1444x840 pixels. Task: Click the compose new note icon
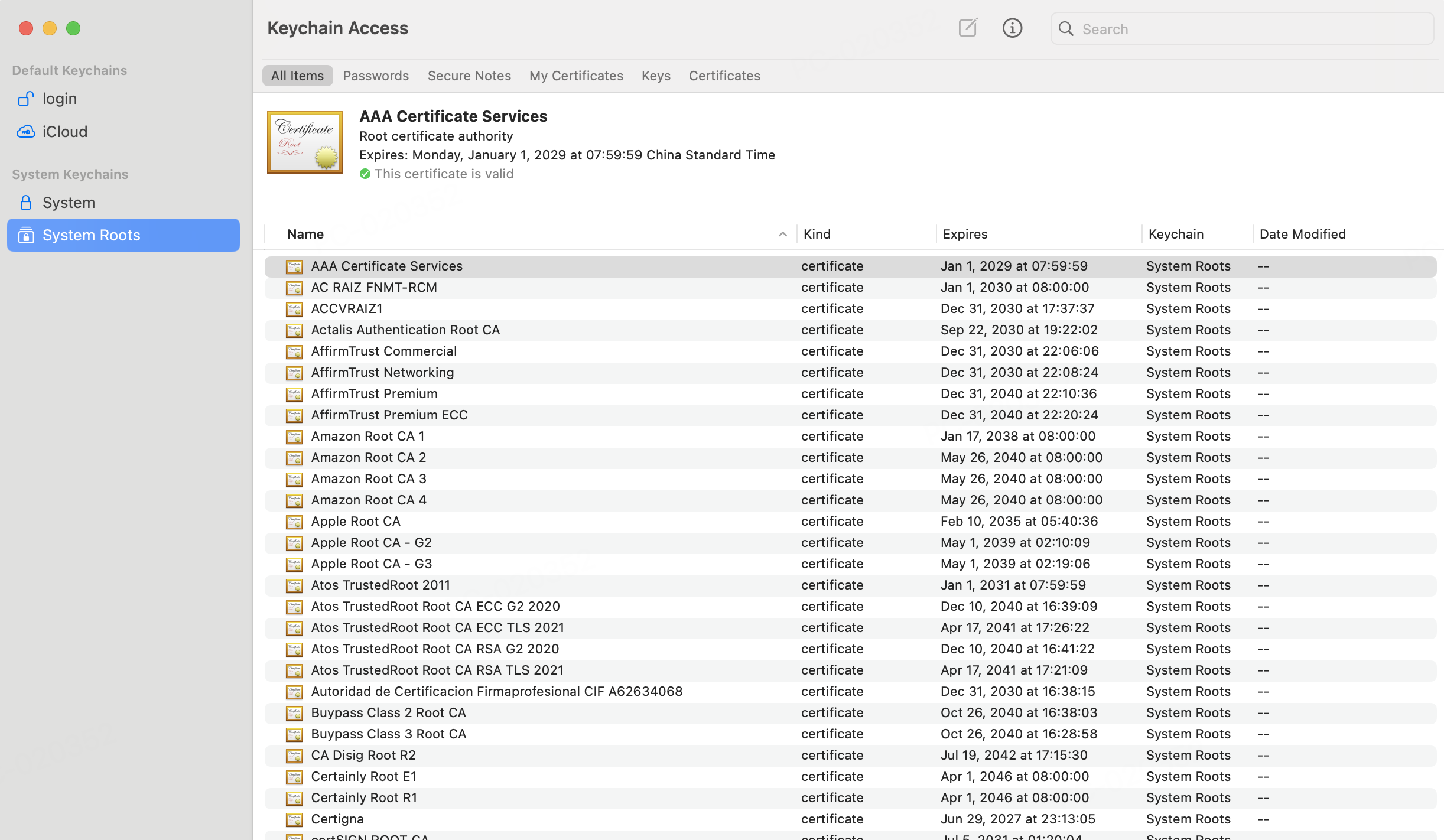(968, 28)
